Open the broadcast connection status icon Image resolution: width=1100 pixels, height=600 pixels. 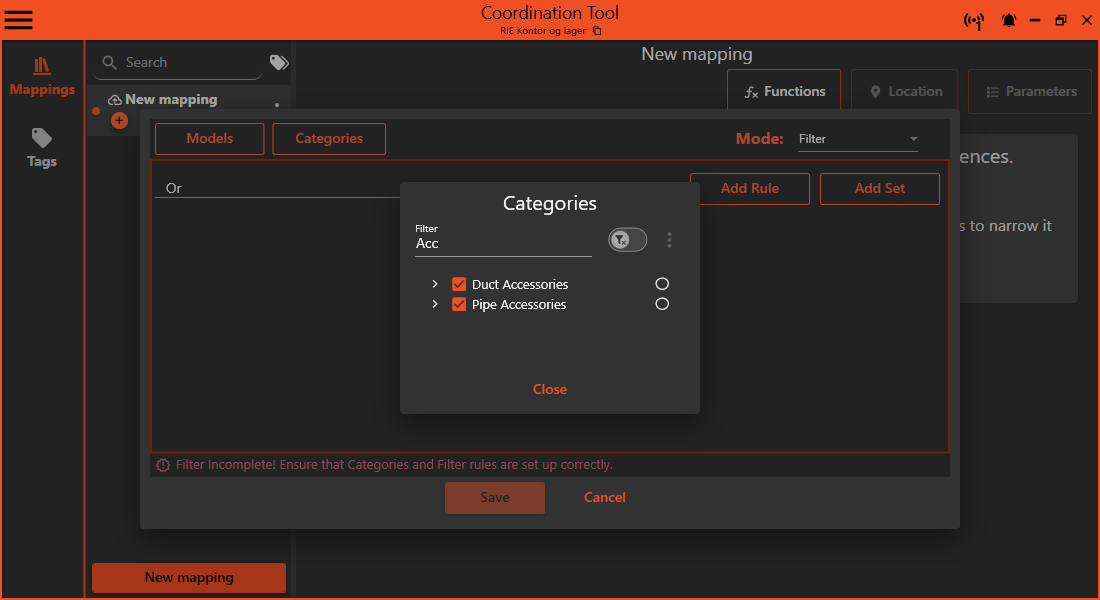tap(974, 20)
